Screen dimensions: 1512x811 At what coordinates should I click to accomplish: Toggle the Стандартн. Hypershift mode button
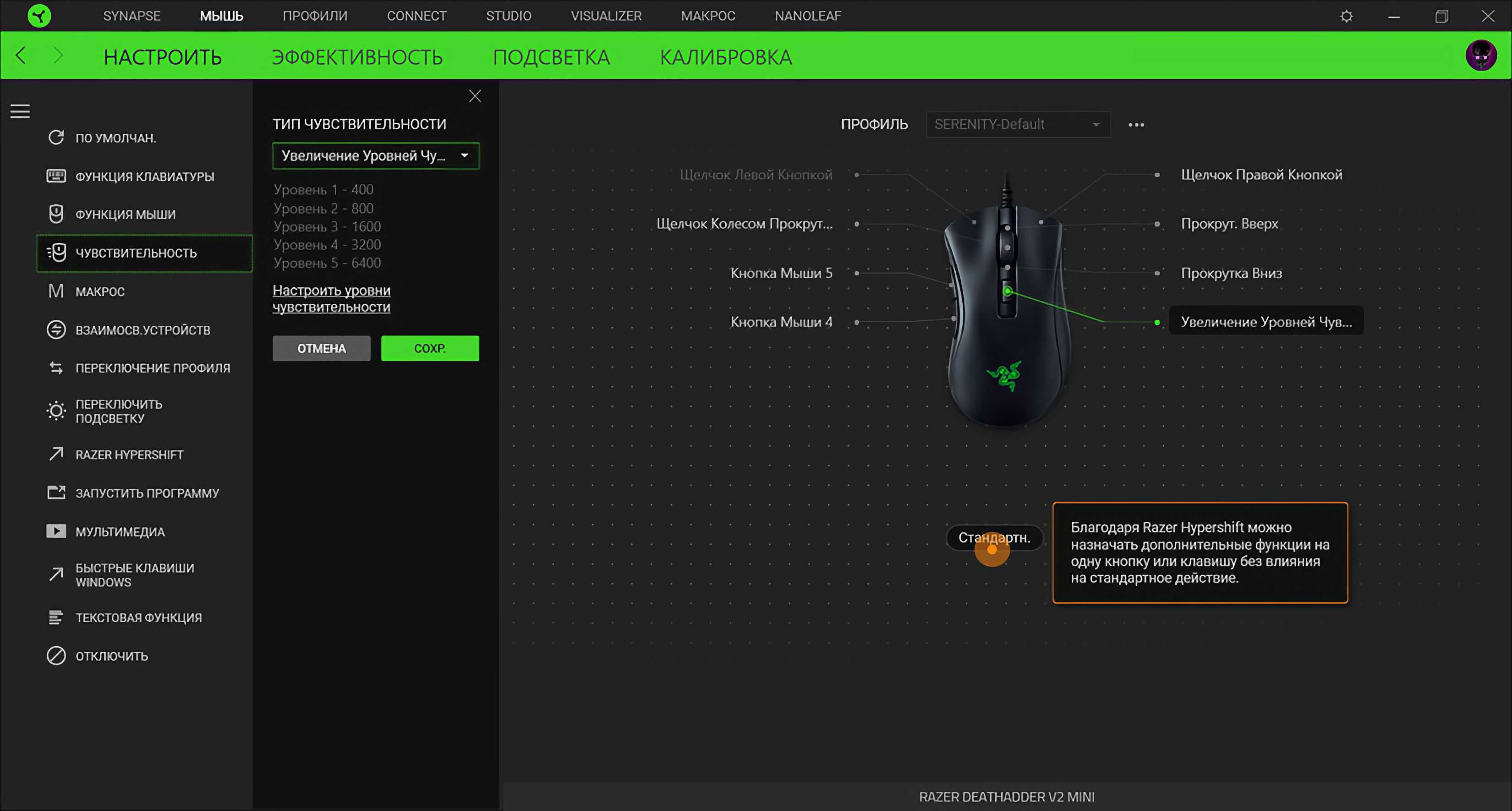point(994,537)
